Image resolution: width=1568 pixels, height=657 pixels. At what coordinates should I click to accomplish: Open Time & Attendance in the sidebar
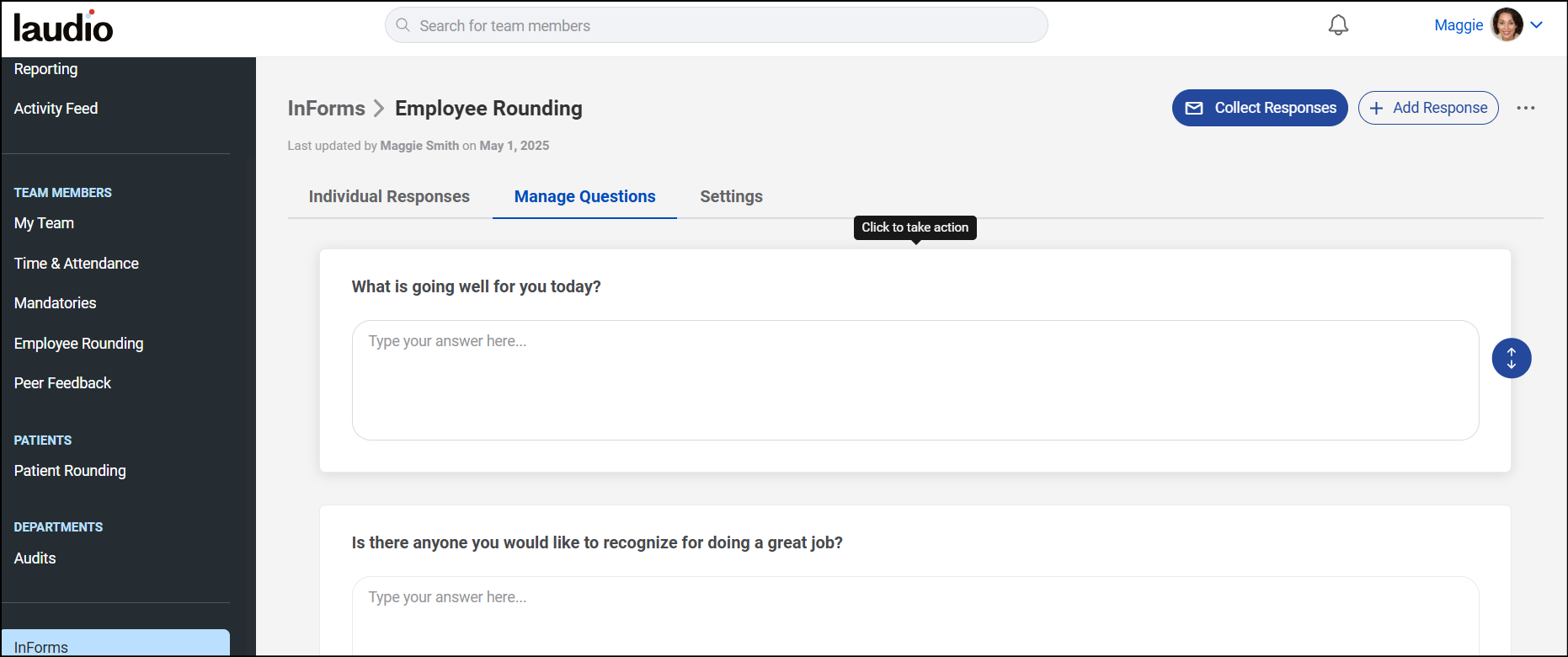77,264
